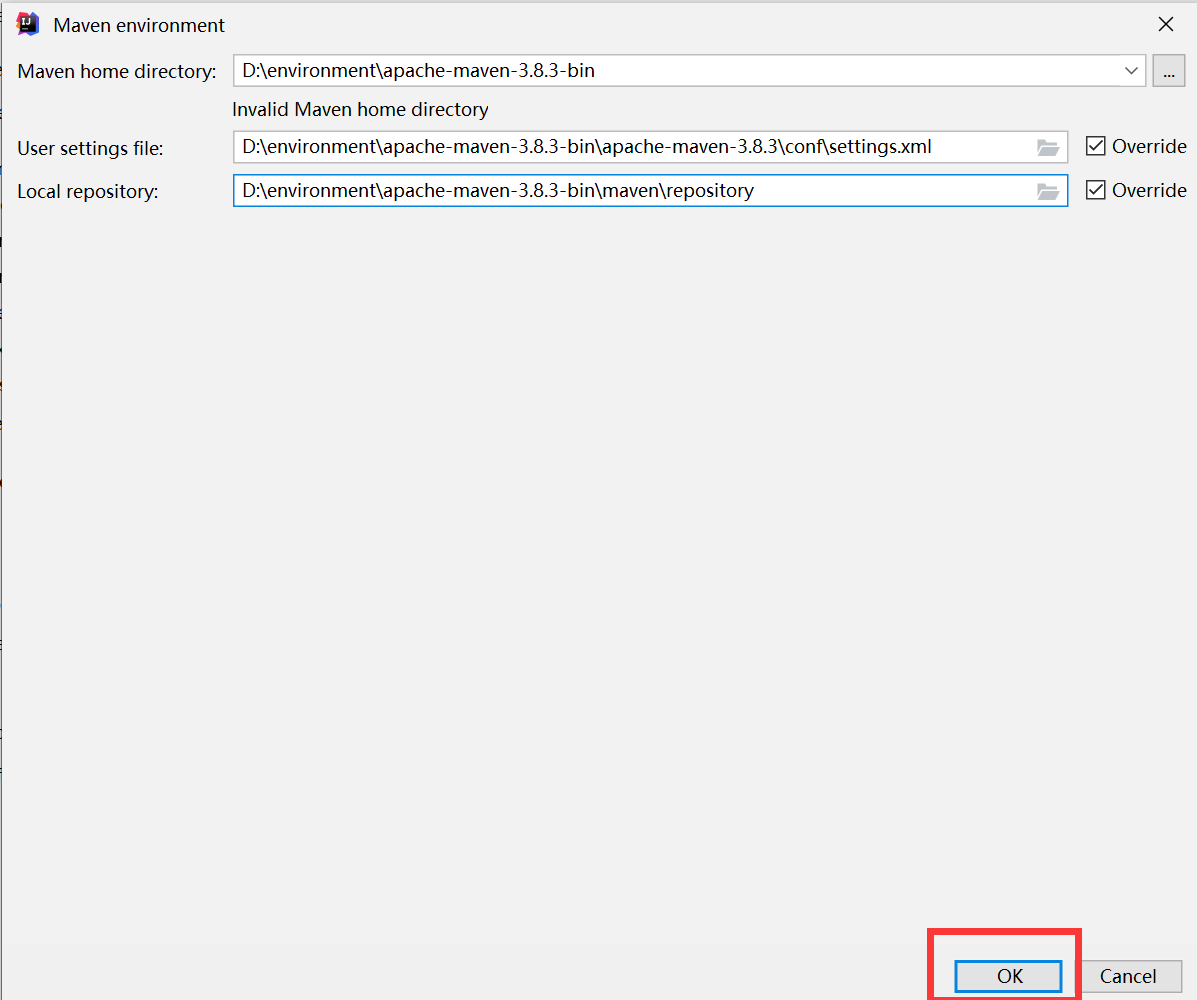Click the 'User settings file:' label
Screen dimensions: 1197x1000
90,148
